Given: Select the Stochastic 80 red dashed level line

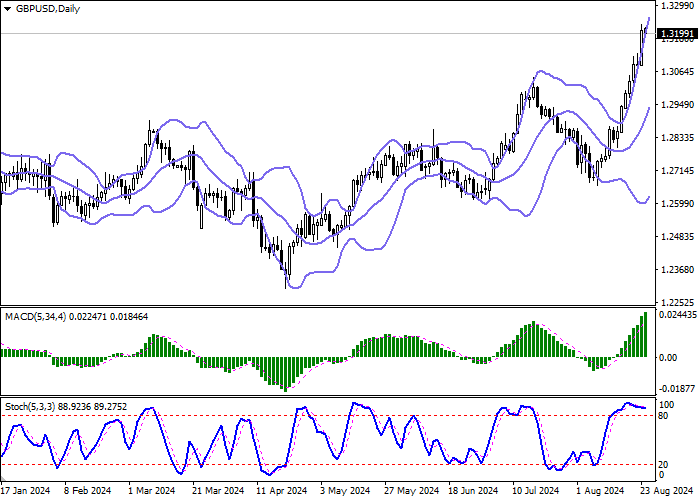Looking at the screenshot, I should 328,416.
